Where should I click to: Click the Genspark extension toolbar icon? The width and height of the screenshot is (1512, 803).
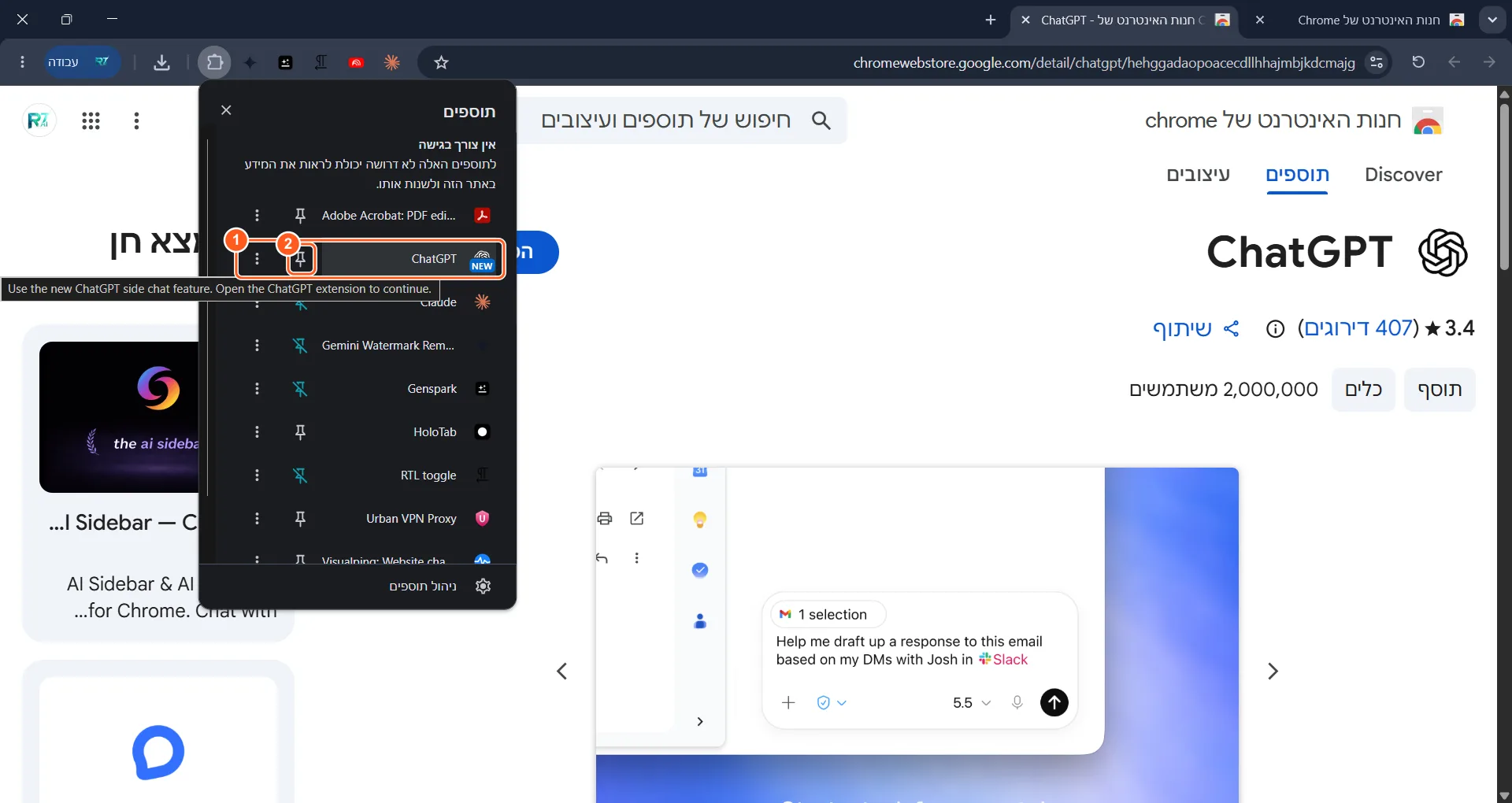click(285, 62)
